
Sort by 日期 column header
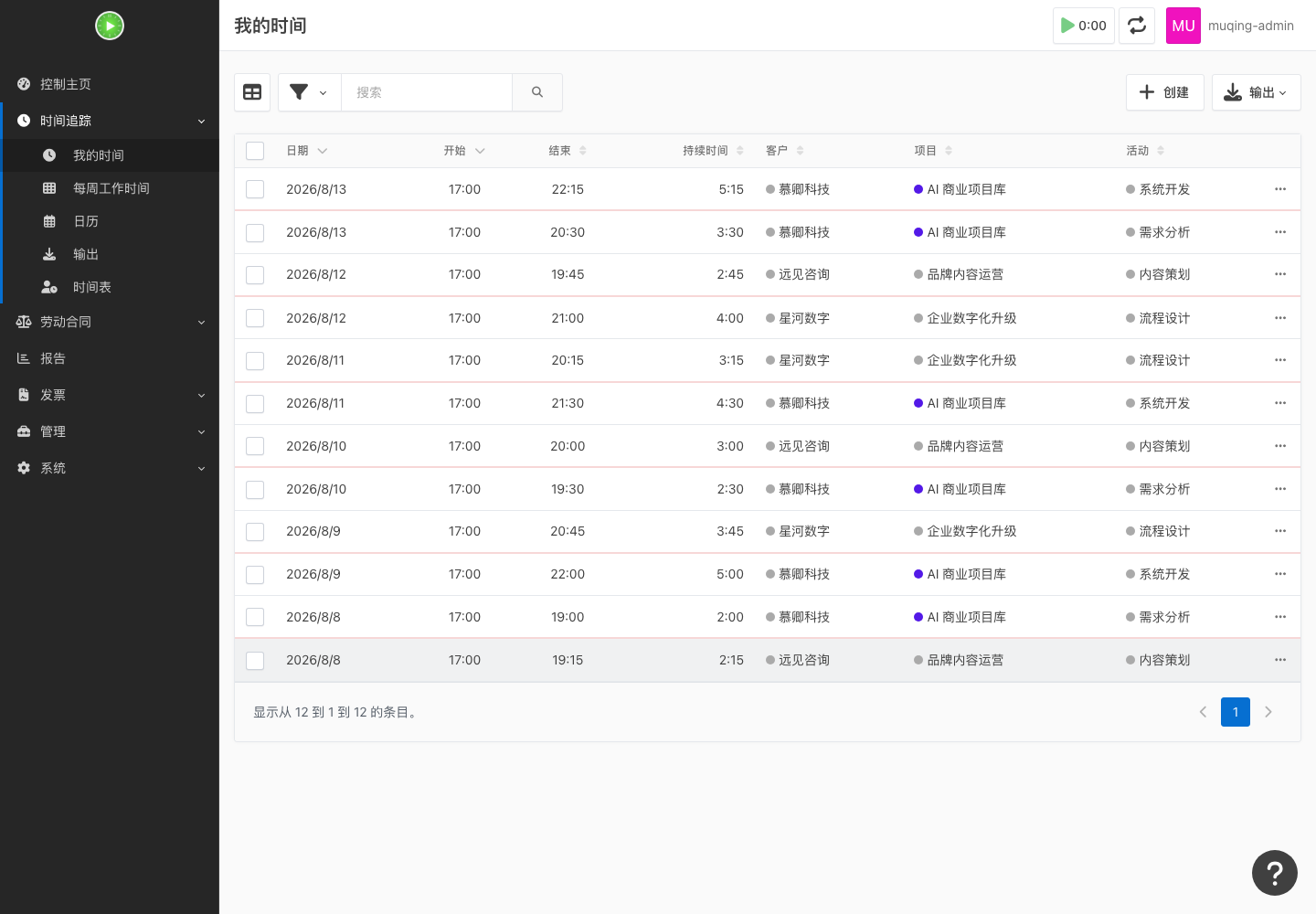[306, 151]
